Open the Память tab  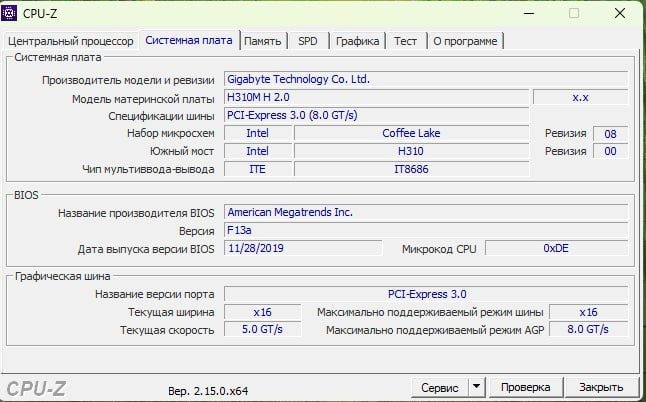click(263, 41)
